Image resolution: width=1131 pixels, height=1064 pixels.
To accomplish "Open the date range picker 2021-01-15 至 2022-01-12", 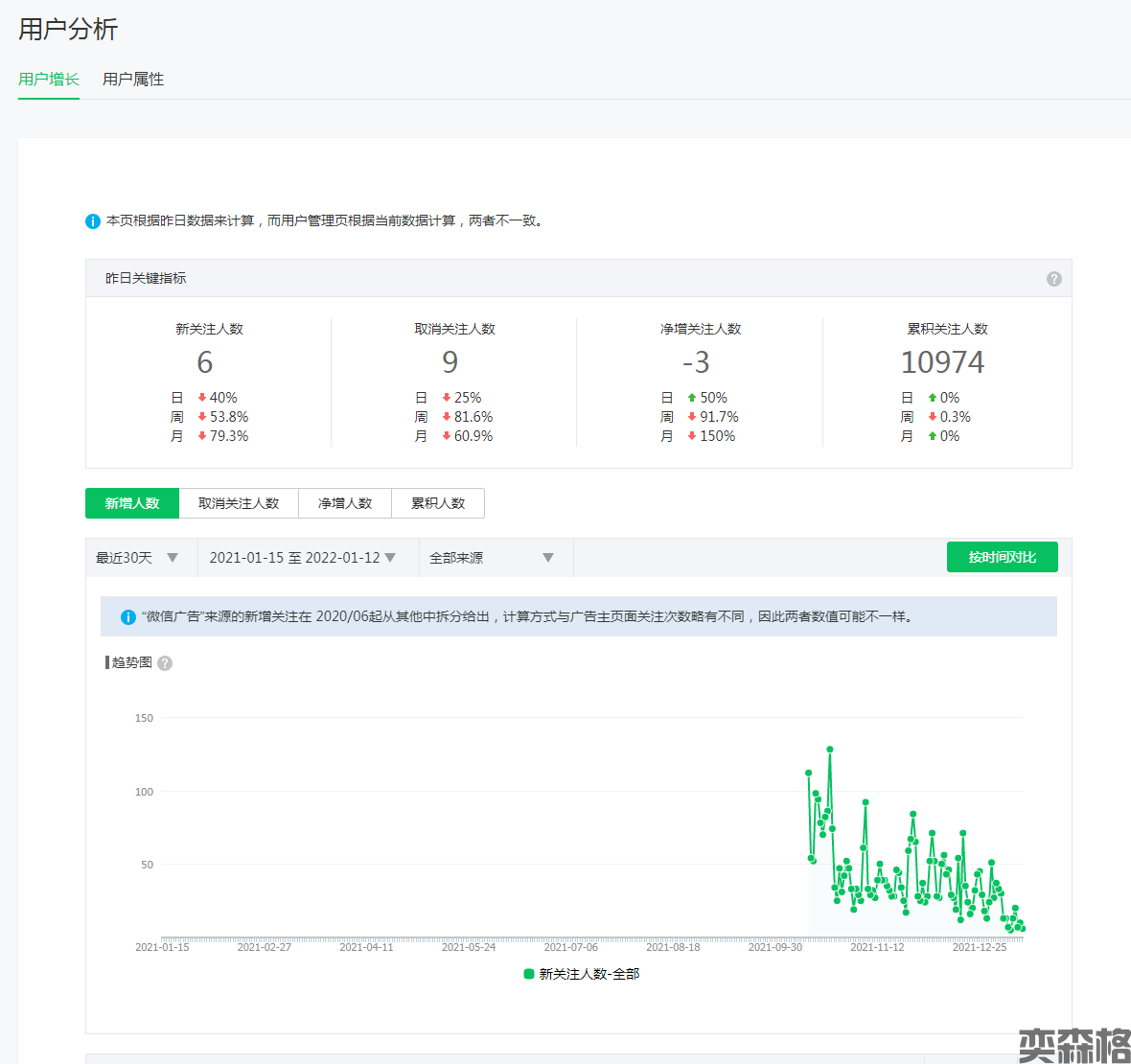I will click(303, 558).
